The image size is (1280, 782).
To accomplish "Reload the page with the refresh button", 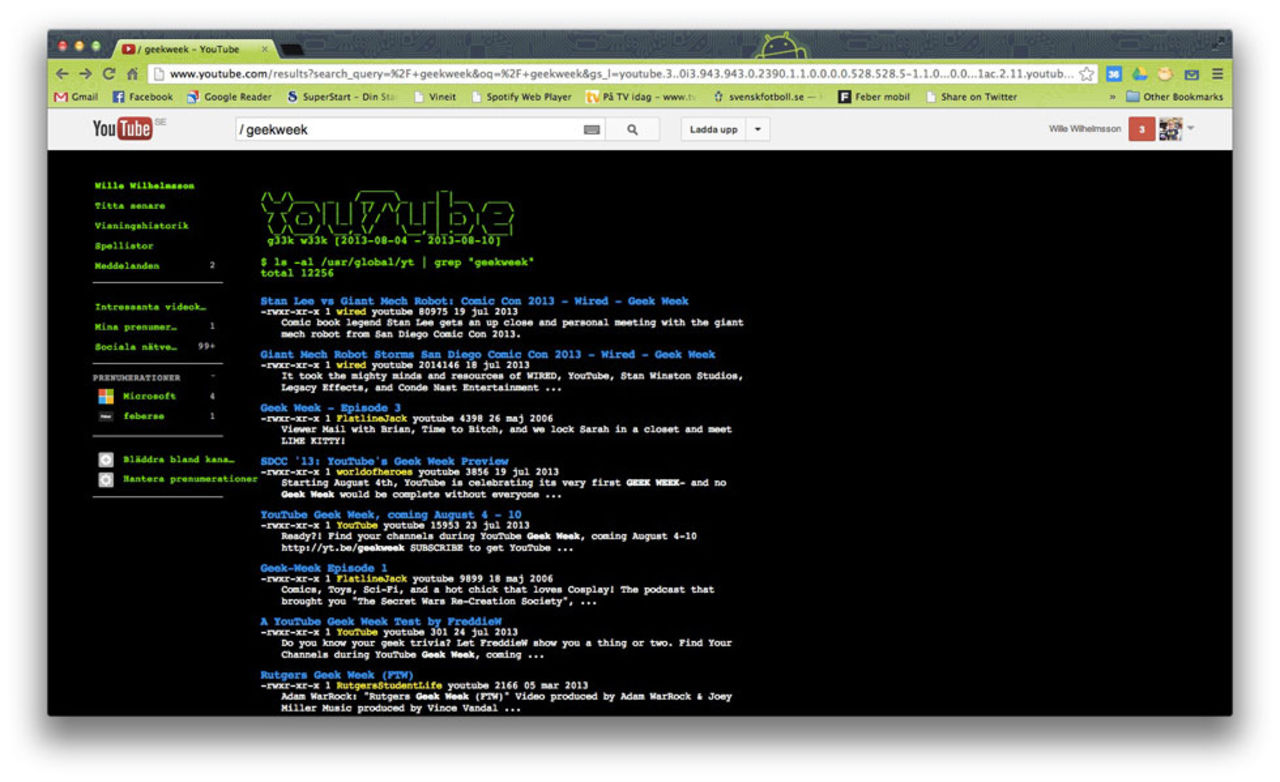I will (109, 74).
